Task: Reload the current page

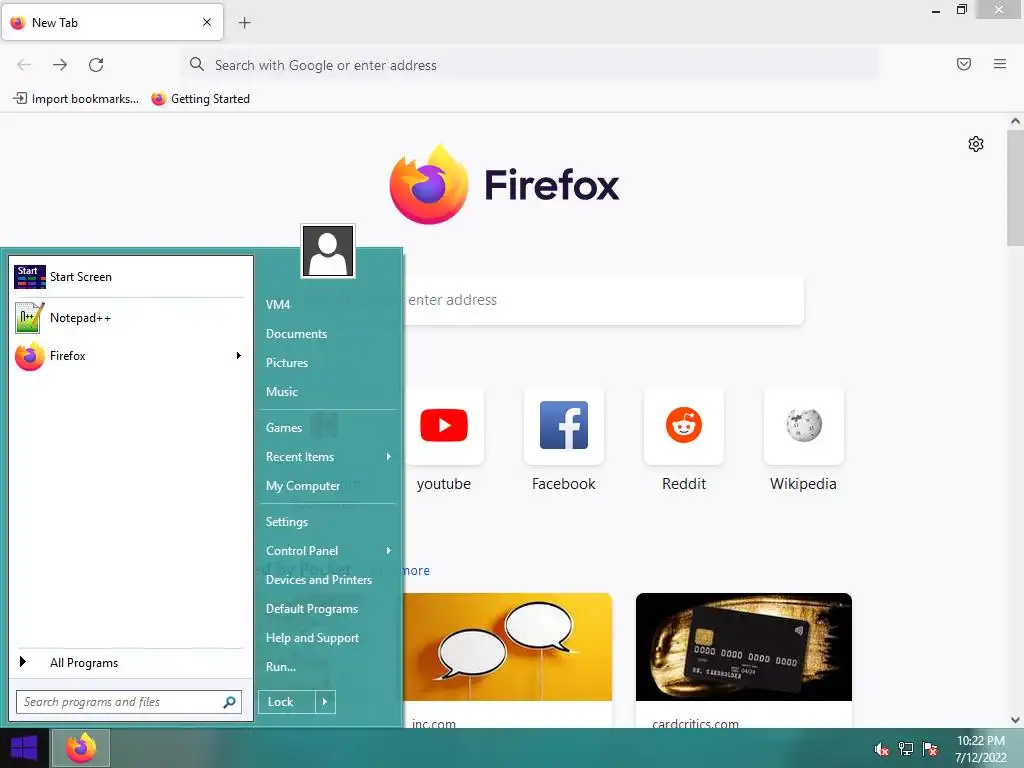Action: [x=96, y=65]
